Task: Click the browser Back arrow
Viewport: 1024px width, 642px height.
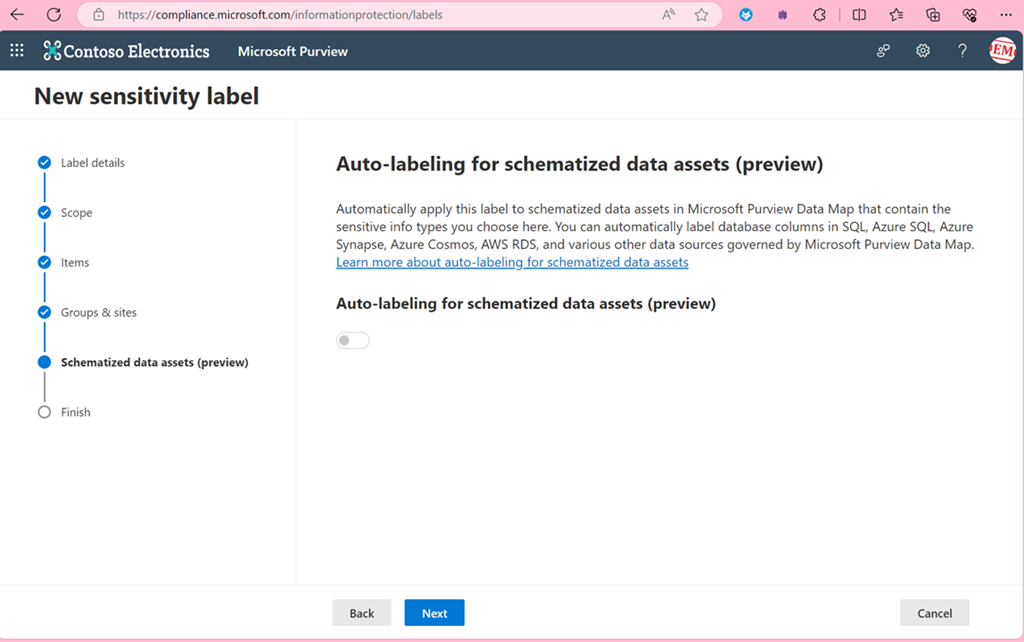Action: pos(17,14)
